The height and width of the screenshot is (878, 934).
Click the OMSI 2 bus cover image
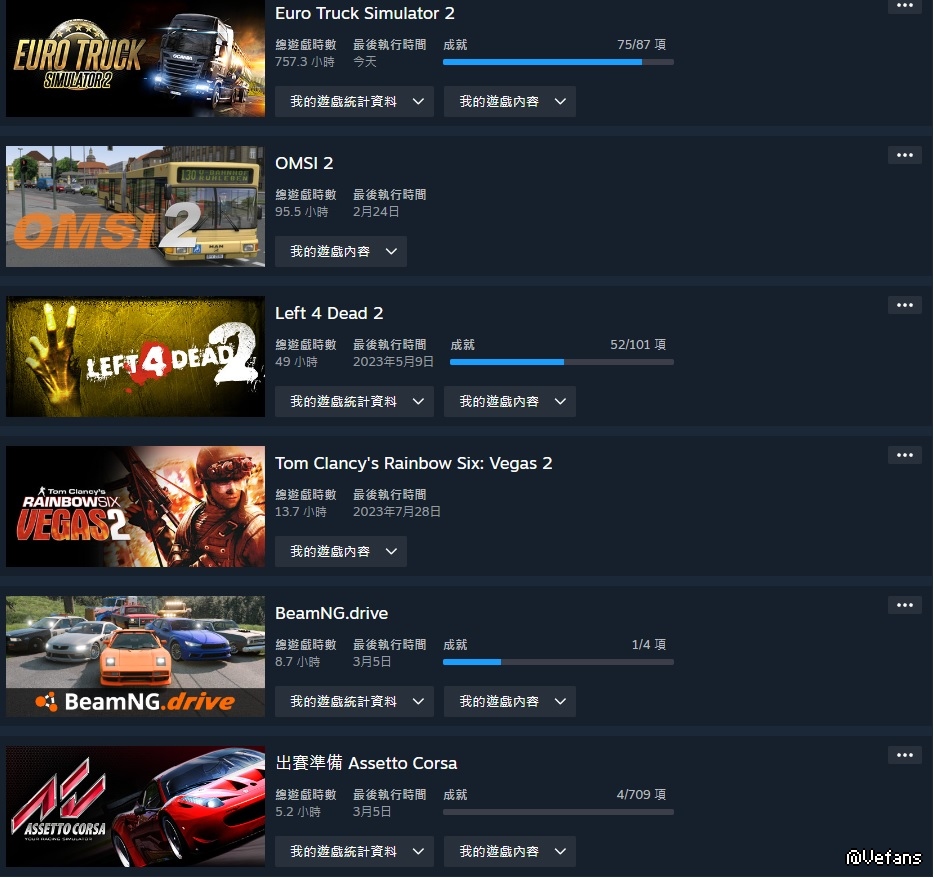pos(135,207)
